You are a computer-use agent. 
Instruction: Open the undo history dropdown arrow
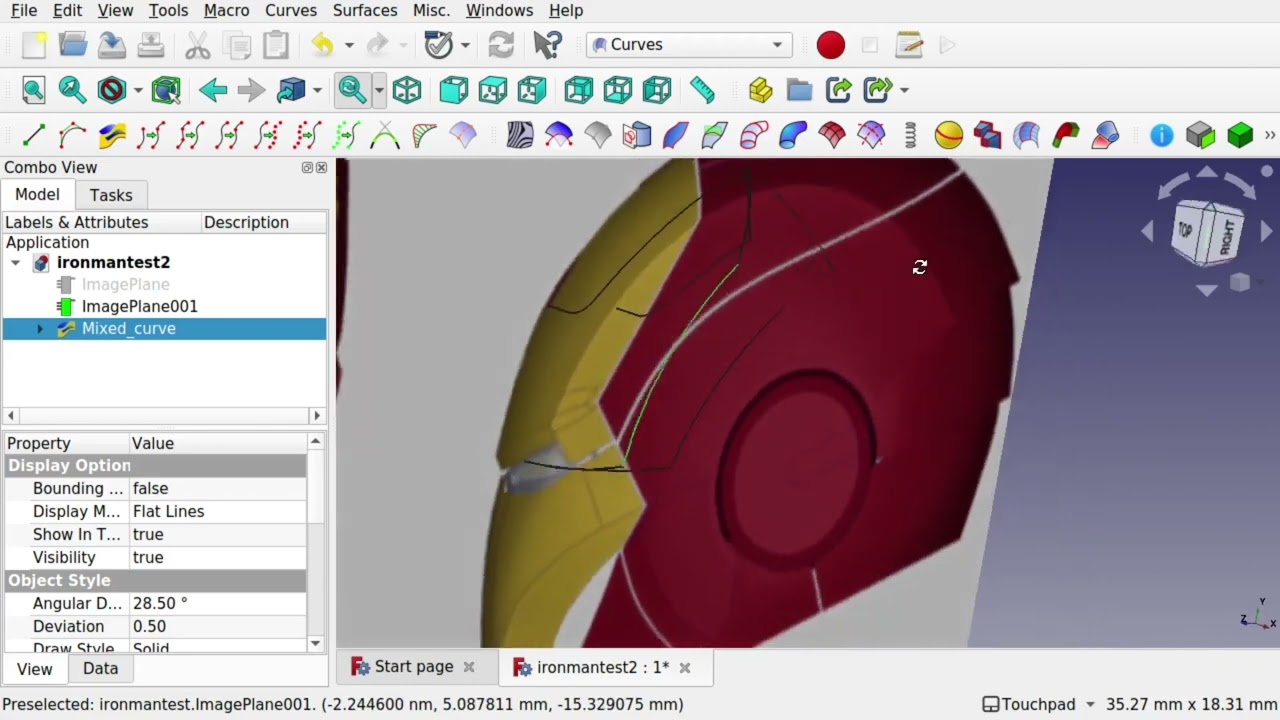349,45
